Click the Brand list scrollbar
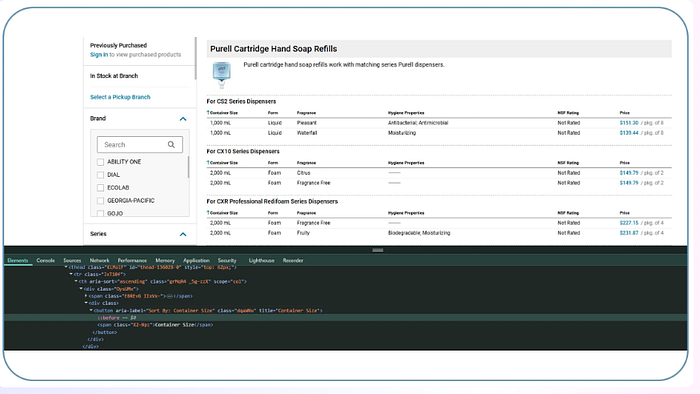Image resolution: width=700 pixels, height=394 pixels. click(x=188, y=167)
